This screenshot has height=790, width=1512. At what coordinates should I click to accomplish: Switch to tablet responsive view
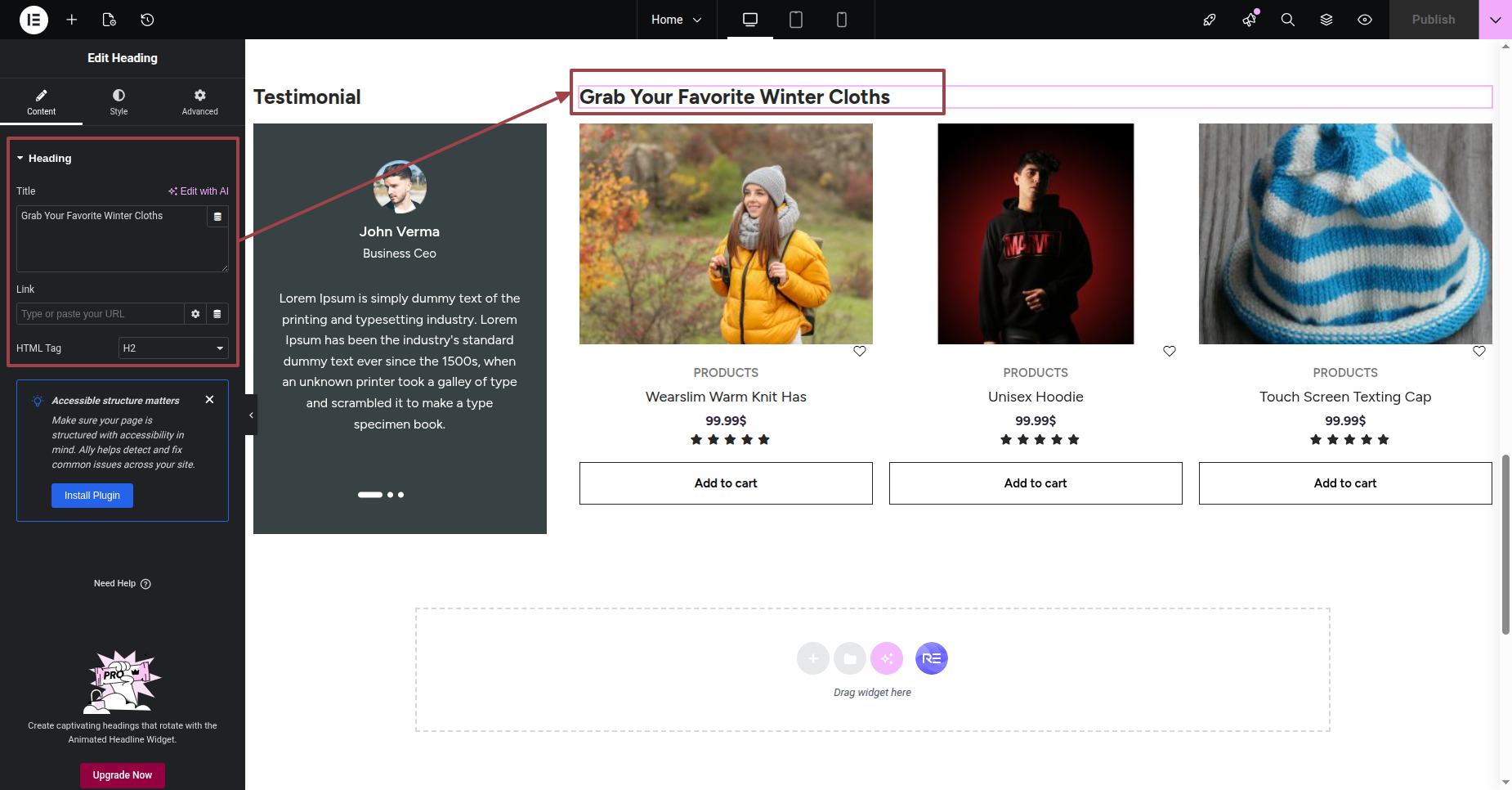point(795,20)
